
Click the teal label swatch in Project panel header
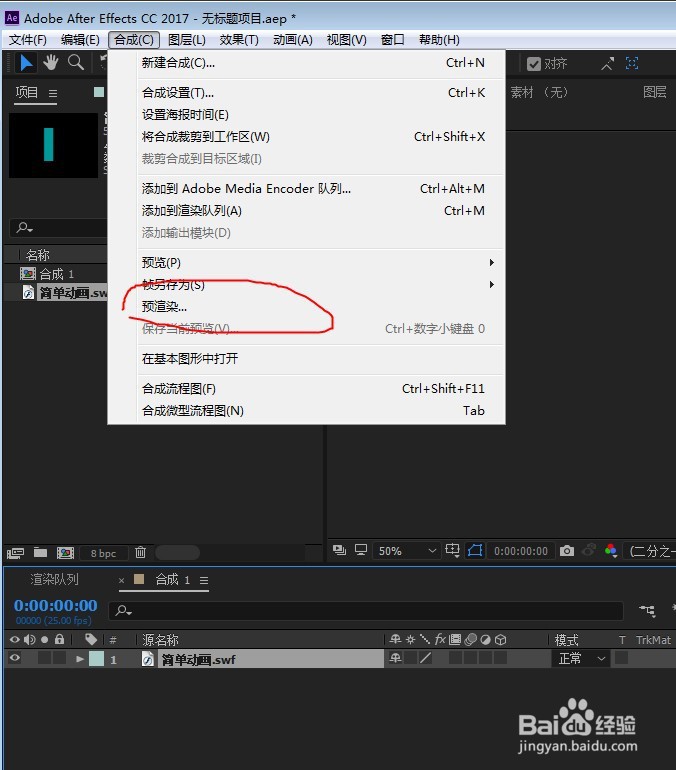[99, 92]
